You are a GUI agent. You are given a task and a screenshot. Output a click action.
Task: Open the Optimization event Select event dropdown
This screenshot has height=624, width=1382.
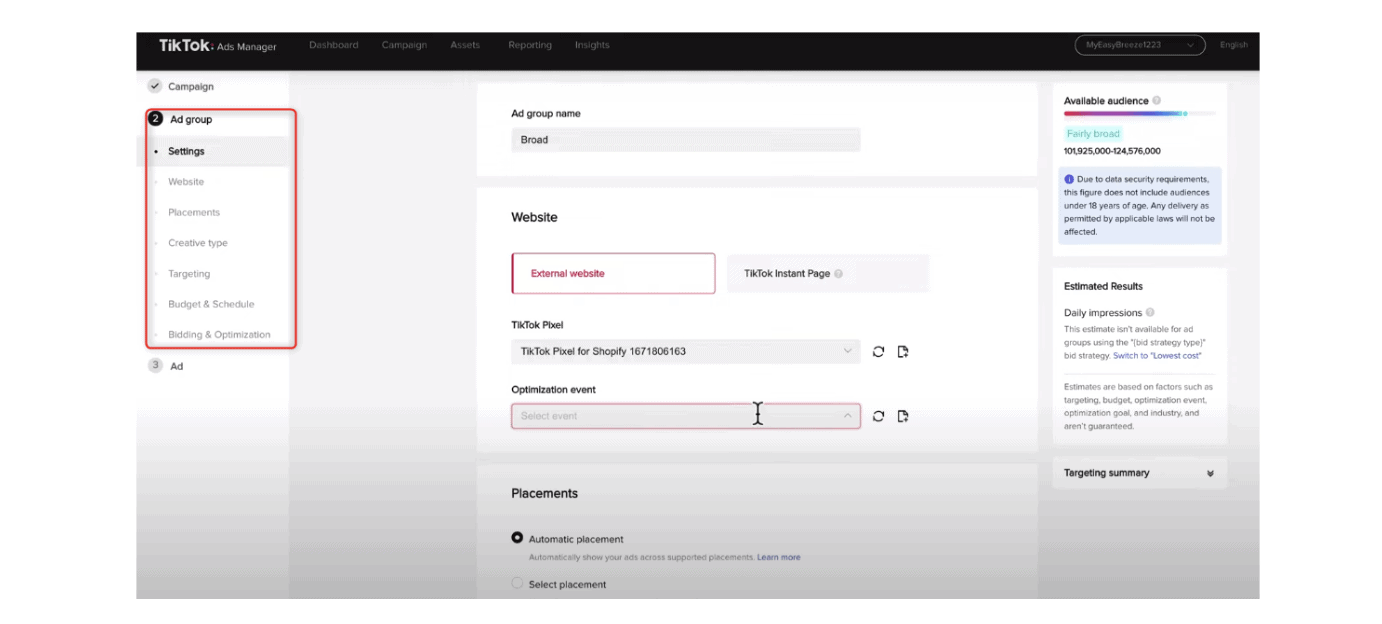(686, 416)
